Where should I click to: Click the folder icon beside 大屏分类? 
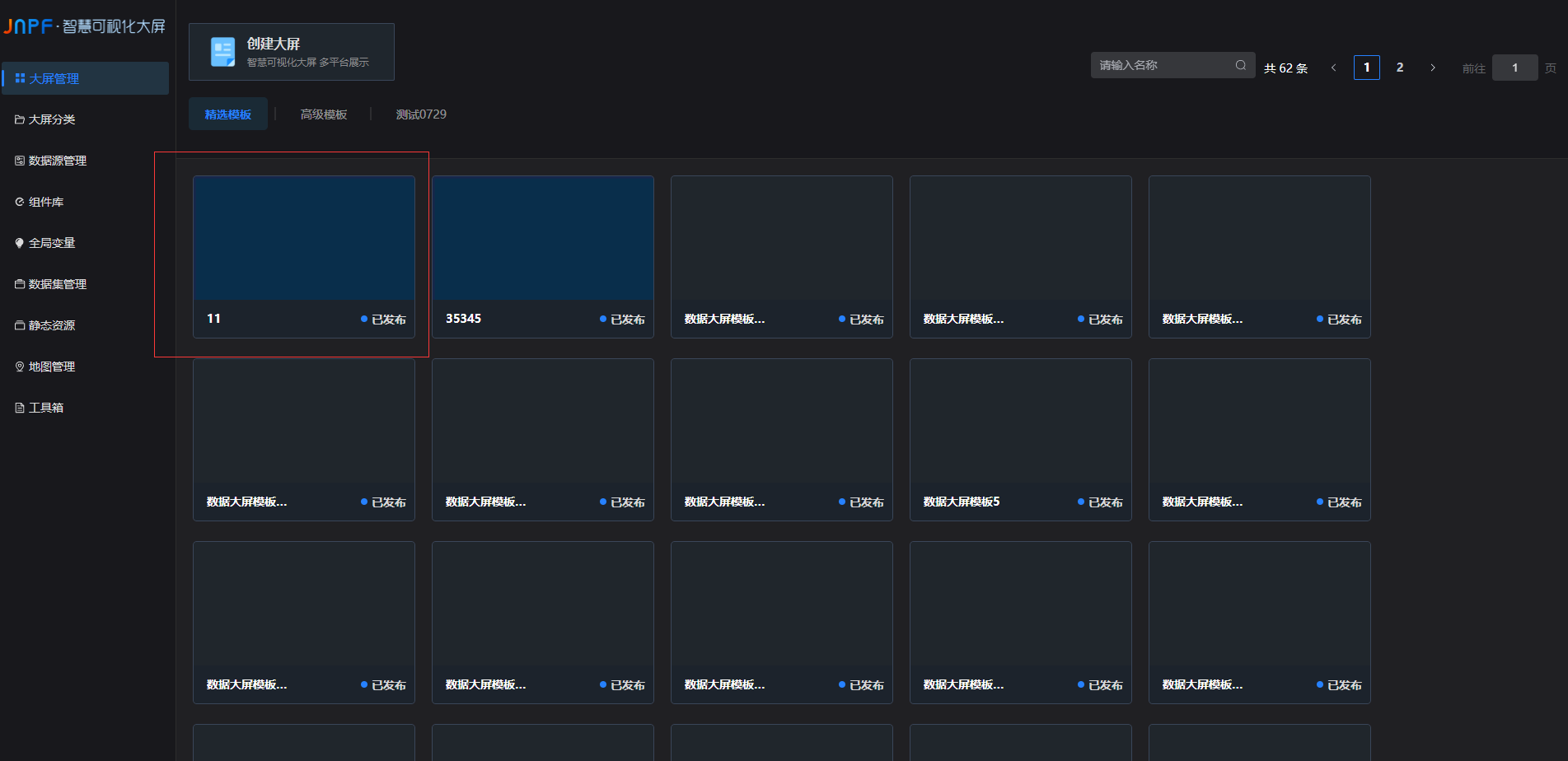(x=20, y=119)
